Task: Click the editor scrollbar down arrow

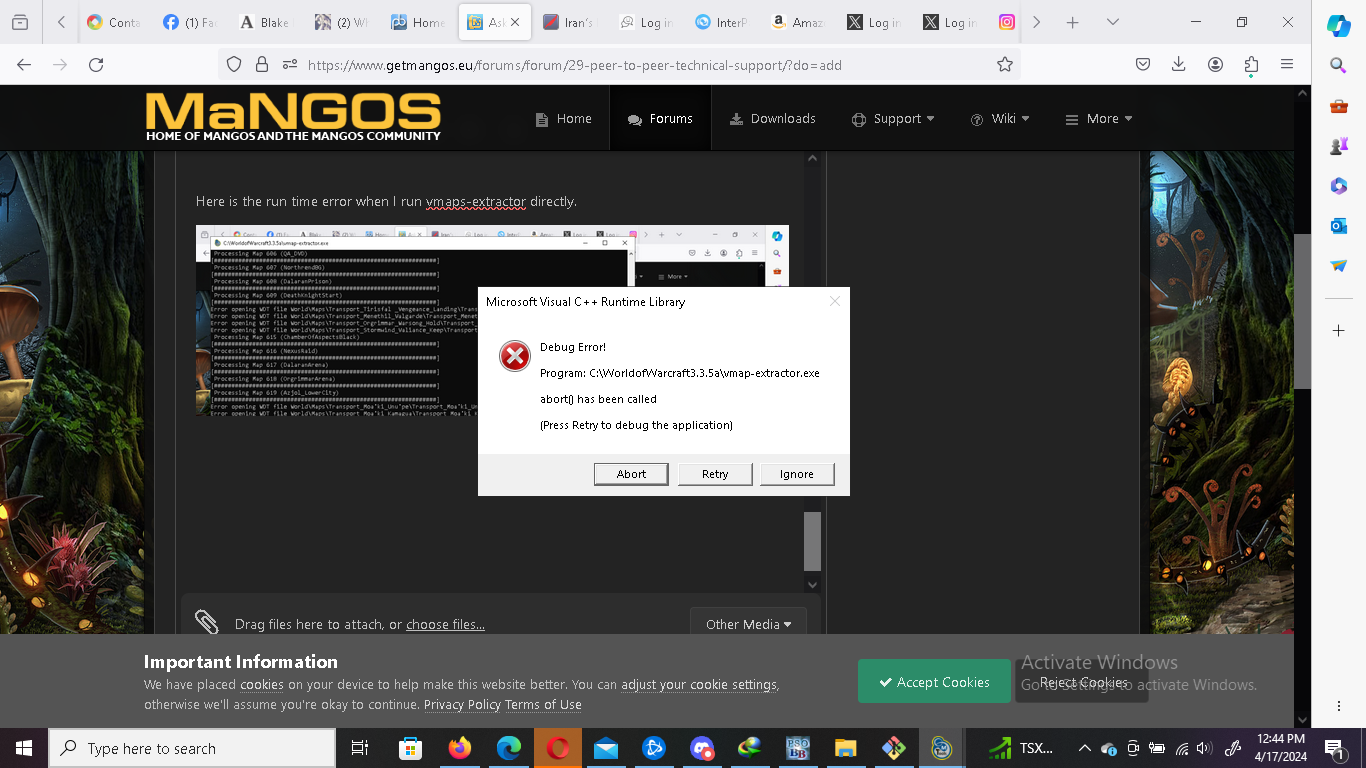Action: [x=812, y=585]
